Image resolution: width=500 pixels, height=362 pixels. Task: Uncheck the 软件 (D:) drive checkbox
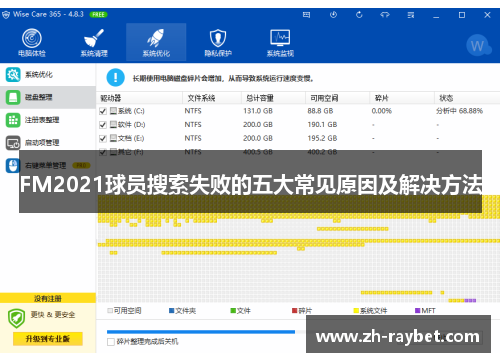[x=103, y=125]
